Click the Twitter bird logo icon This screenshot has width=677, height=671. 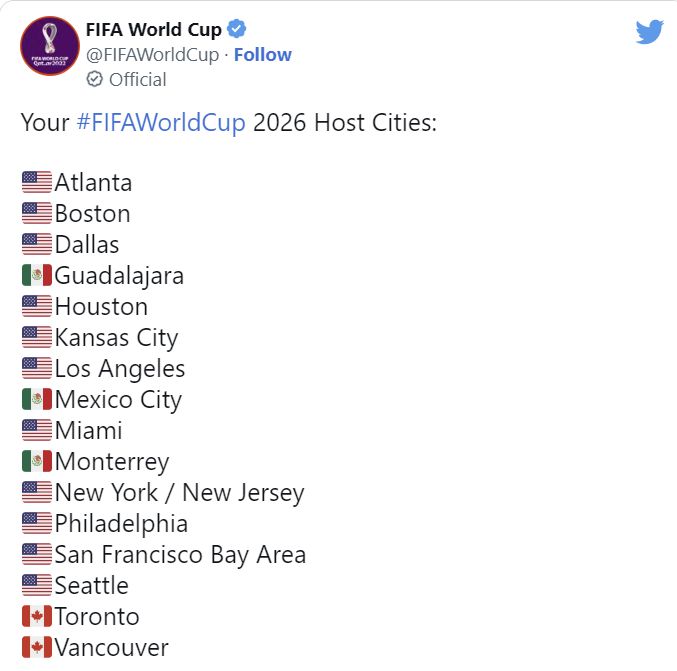[649, 32]
